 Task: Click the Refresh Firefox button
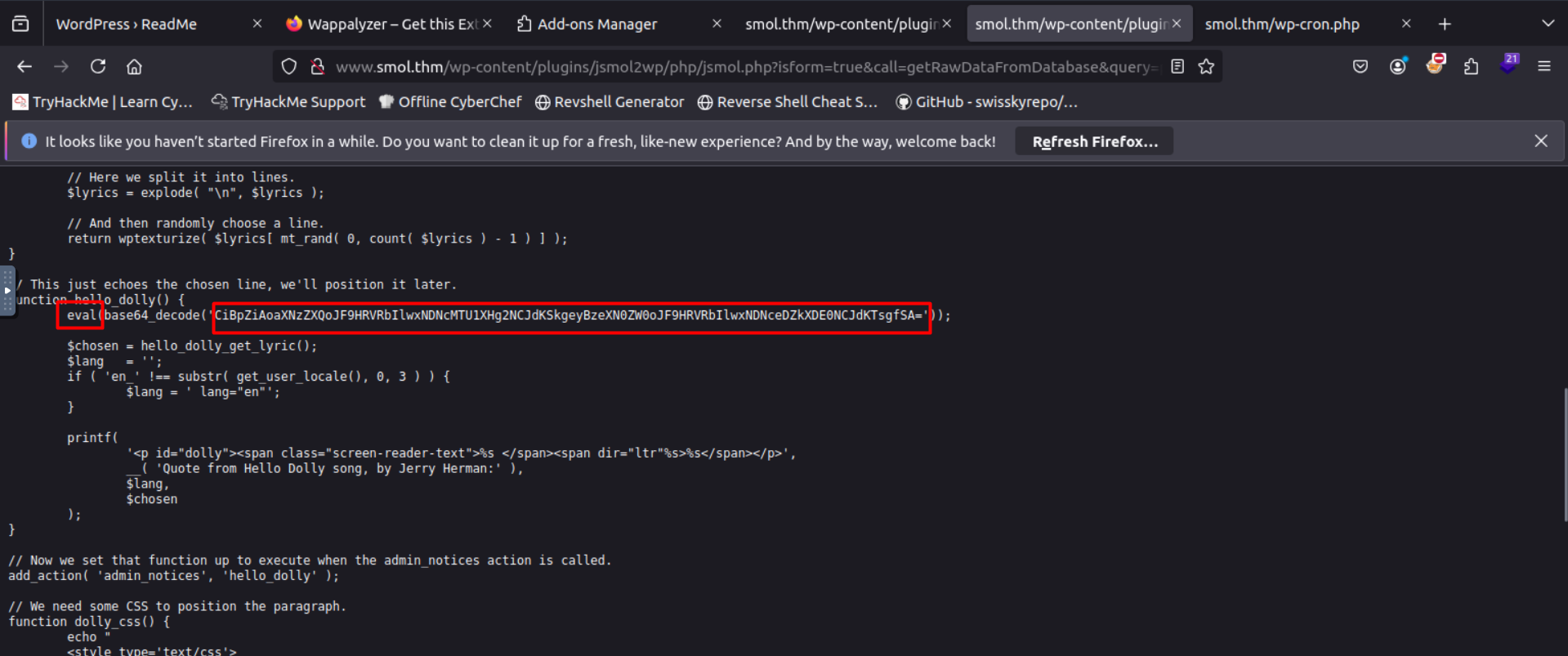1094,141
